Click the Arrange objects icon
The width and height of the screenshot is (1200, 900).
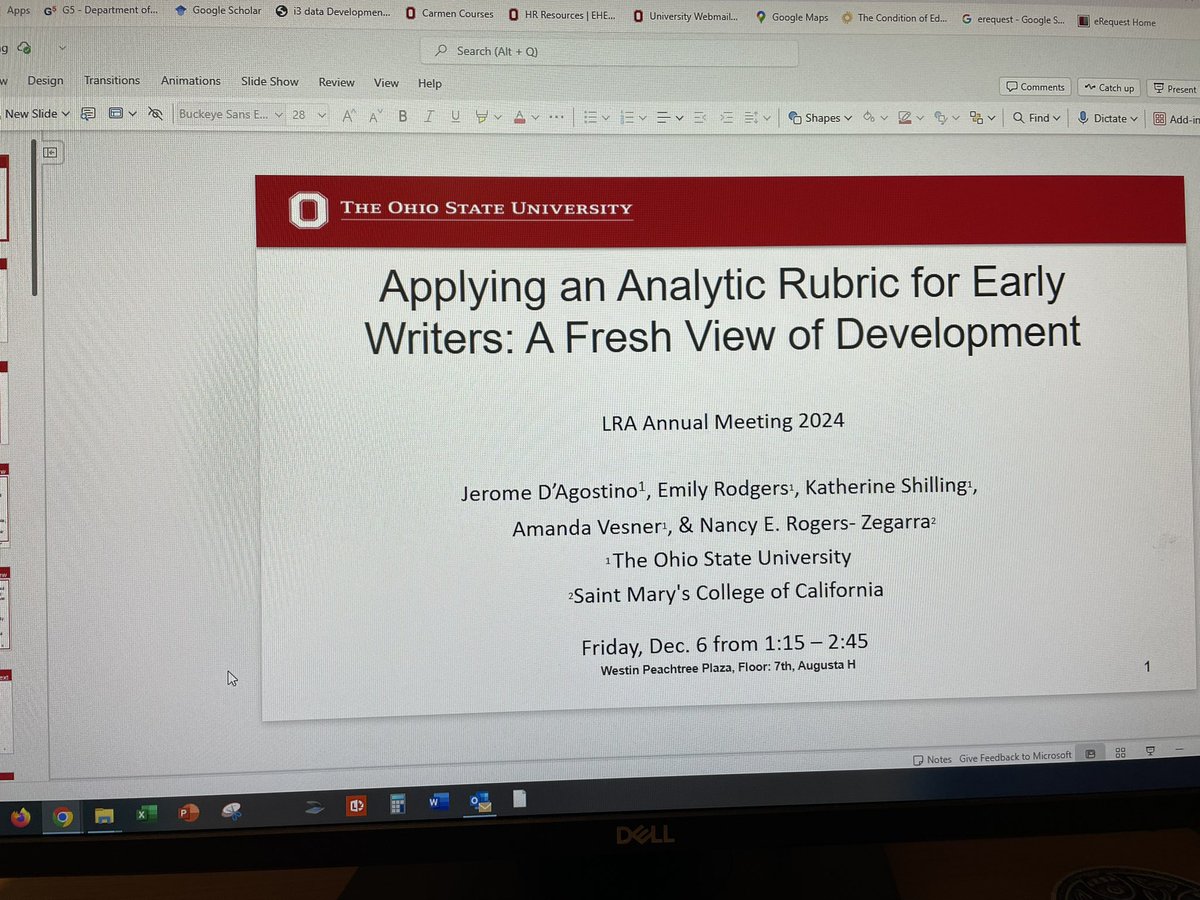click(975, 117)
